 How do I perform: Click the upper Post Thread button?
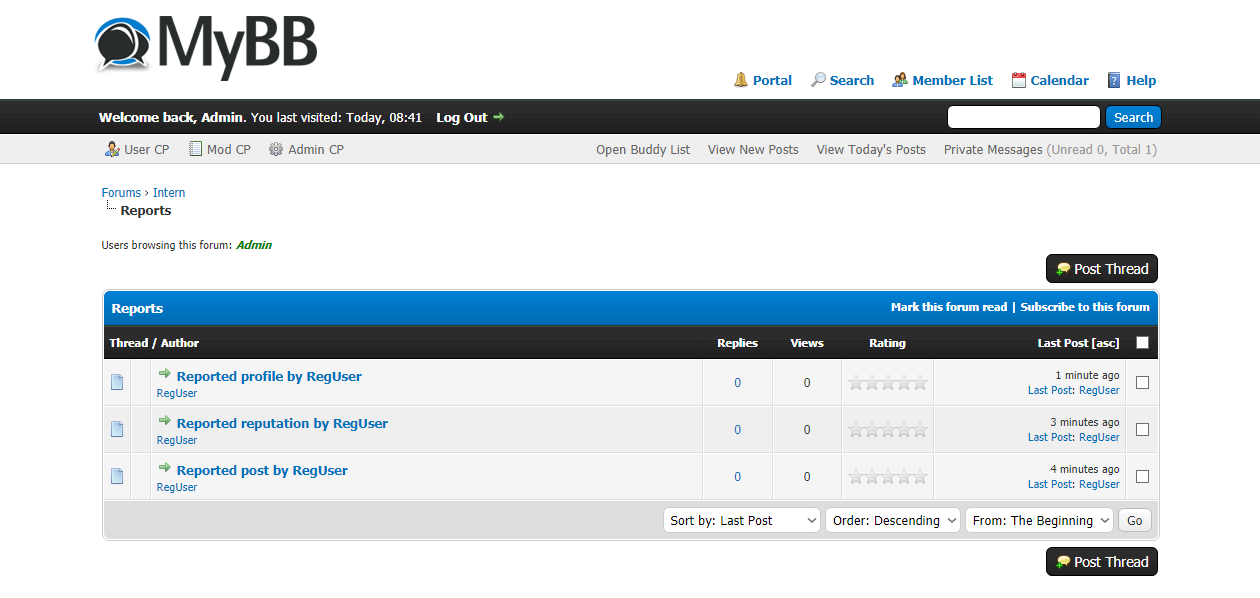1102,269
